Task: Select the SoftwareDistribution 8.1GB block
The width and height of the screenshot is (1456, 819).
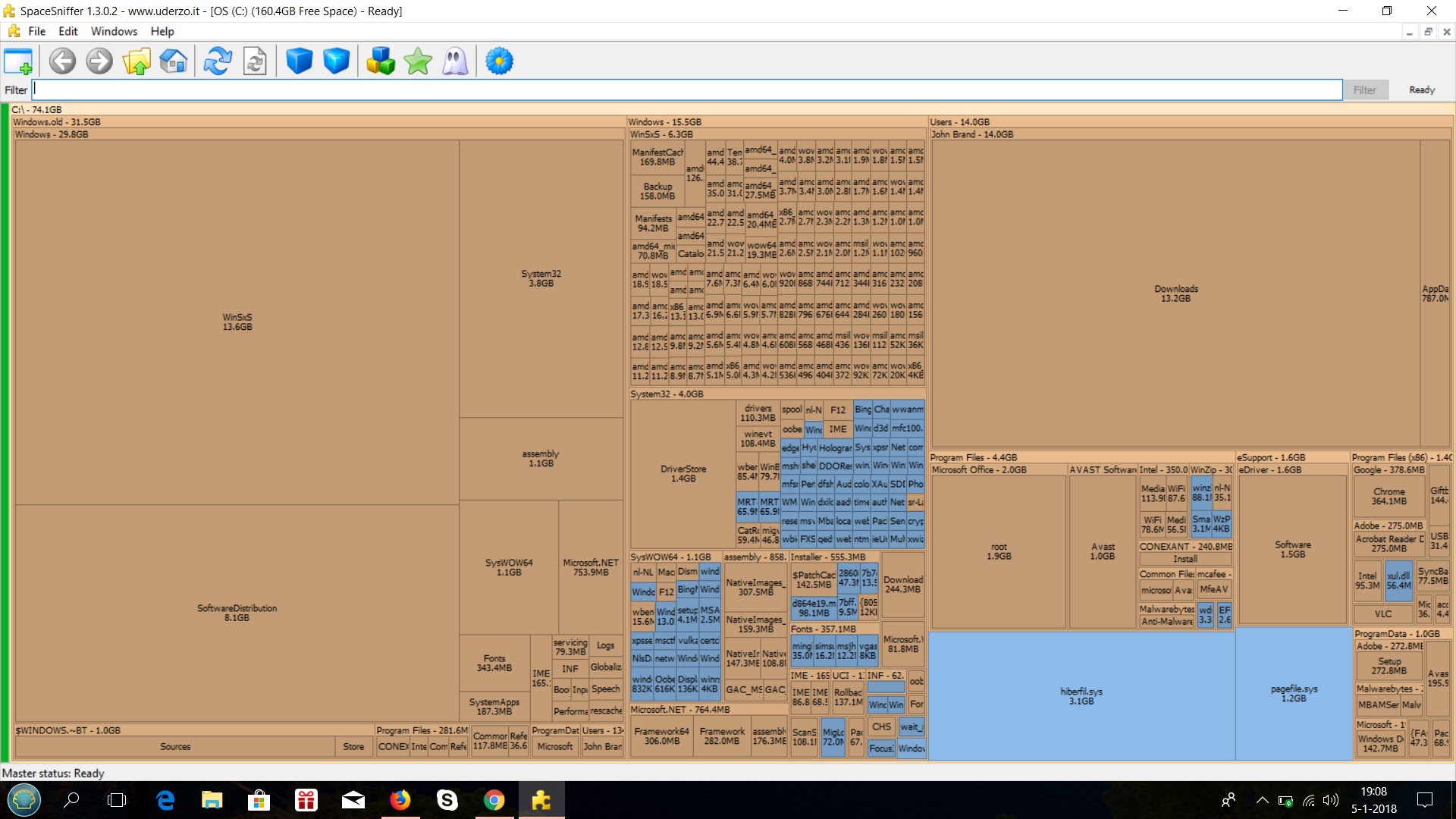Action: pos(237,613)
